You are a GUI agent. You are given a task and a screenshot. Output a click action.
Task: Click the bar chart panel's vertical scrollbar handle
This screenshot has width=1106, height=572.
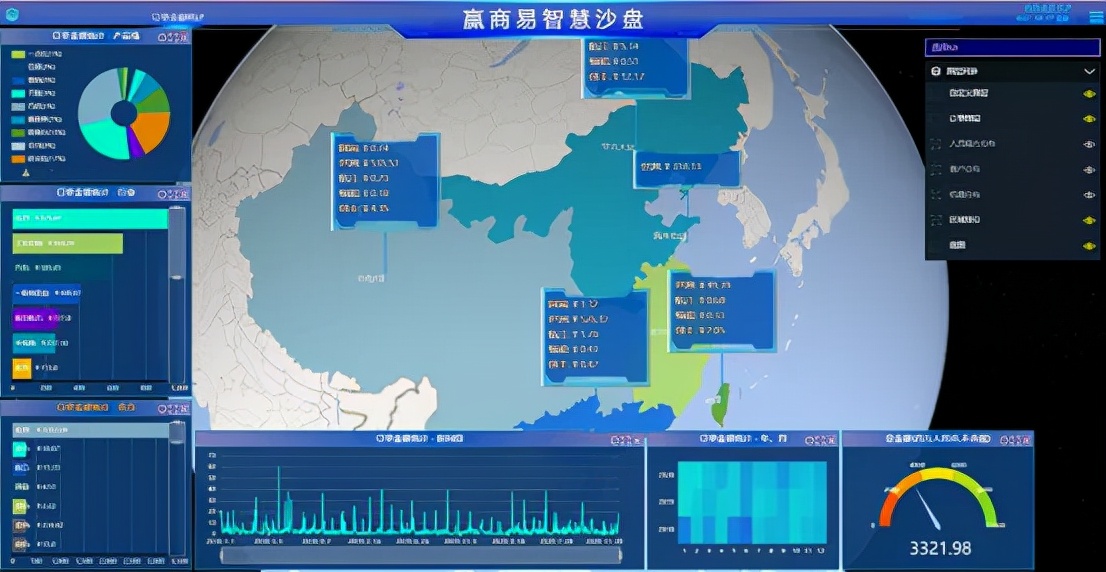(x=177, y=243)
